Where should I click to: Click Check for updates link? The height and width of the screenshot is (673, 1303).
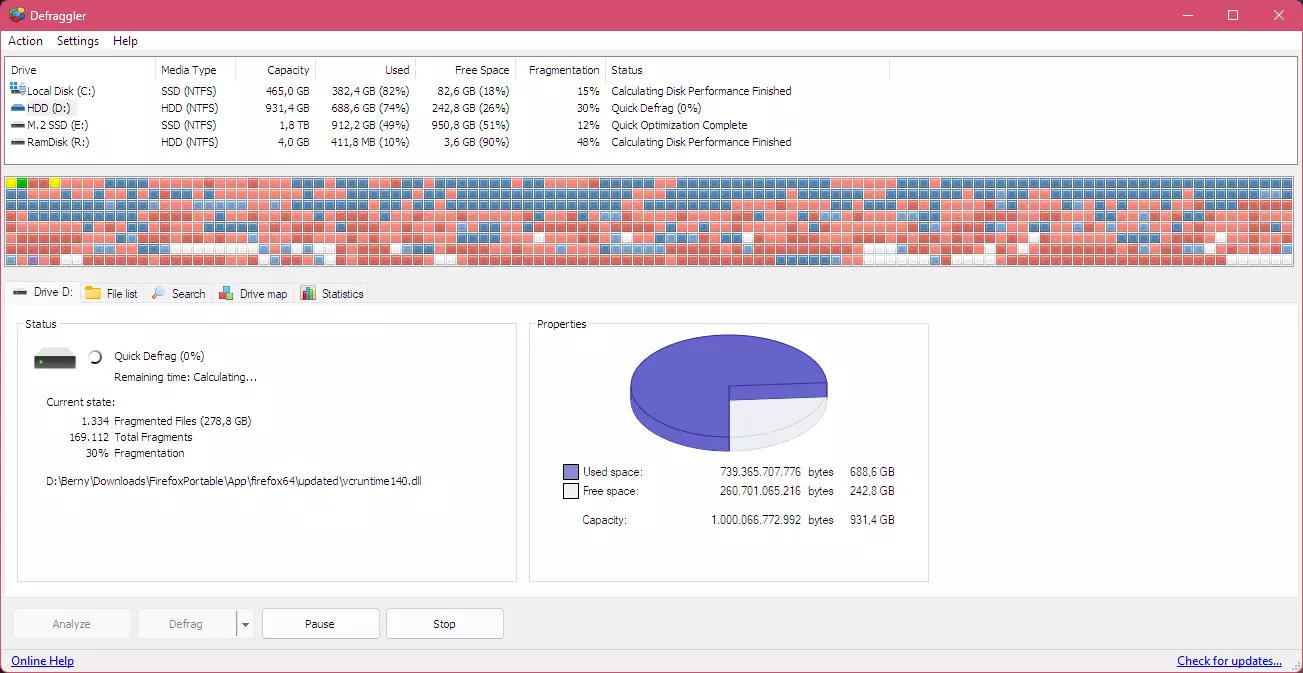click(1229, 661)
